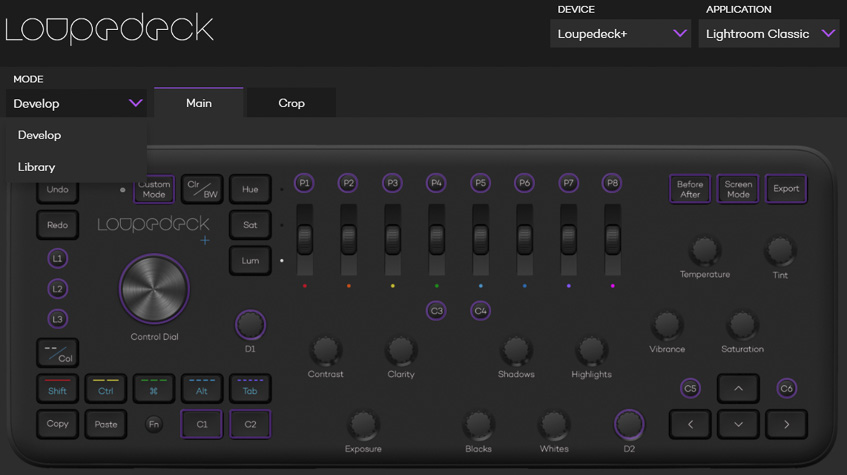Select the Highlights knob
Viewport: 847px width, 475px height.
(x=591, y=351)
